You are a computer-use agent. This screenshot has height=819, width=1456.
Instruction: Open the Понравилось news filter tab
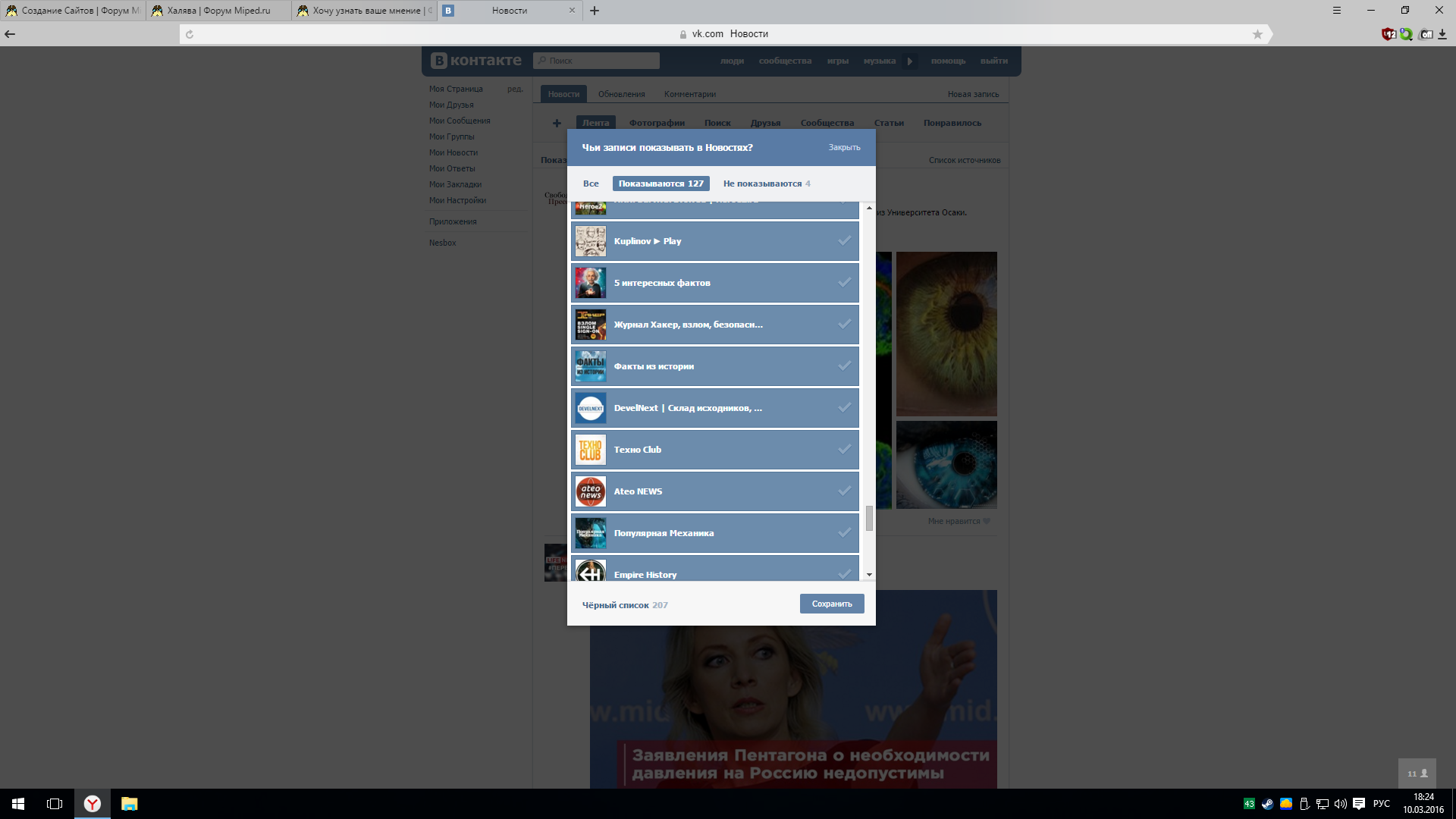click(952, 123)
